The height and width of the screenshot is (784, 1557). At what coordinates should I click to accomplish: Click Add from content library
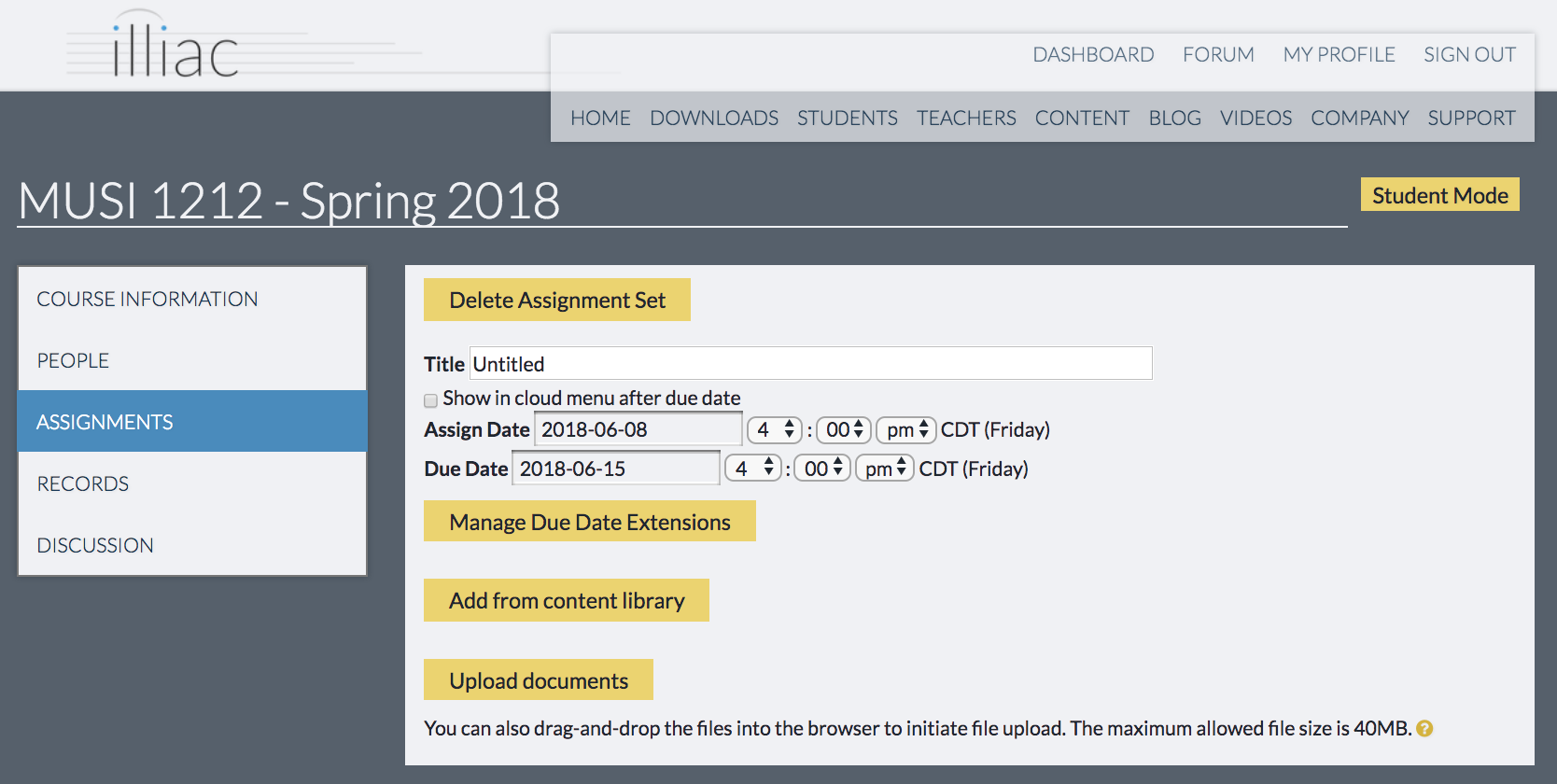point(567,600)
